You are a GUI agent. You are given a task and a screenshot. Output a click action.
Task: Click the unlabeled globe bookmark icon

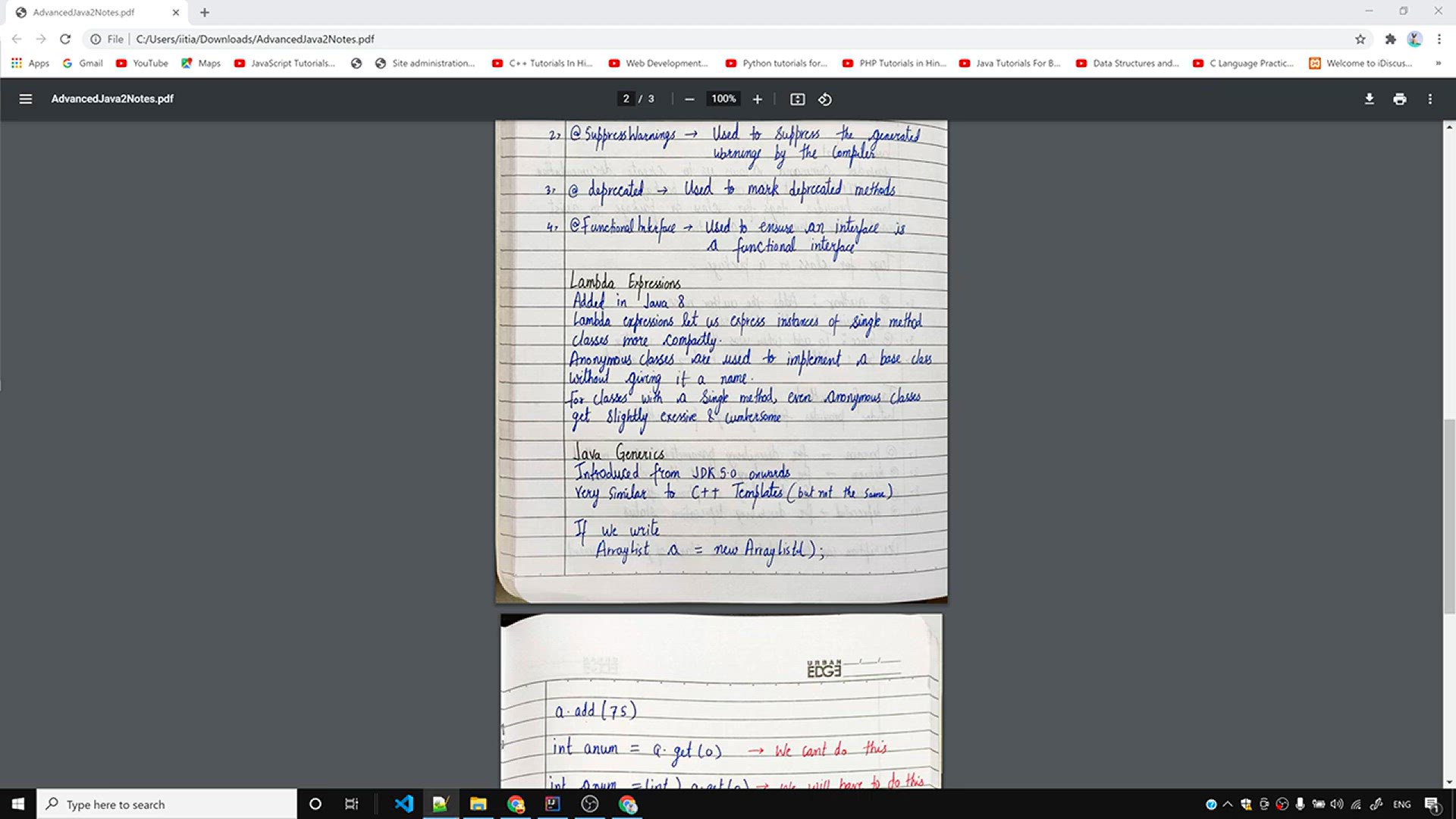pos(356,63)
